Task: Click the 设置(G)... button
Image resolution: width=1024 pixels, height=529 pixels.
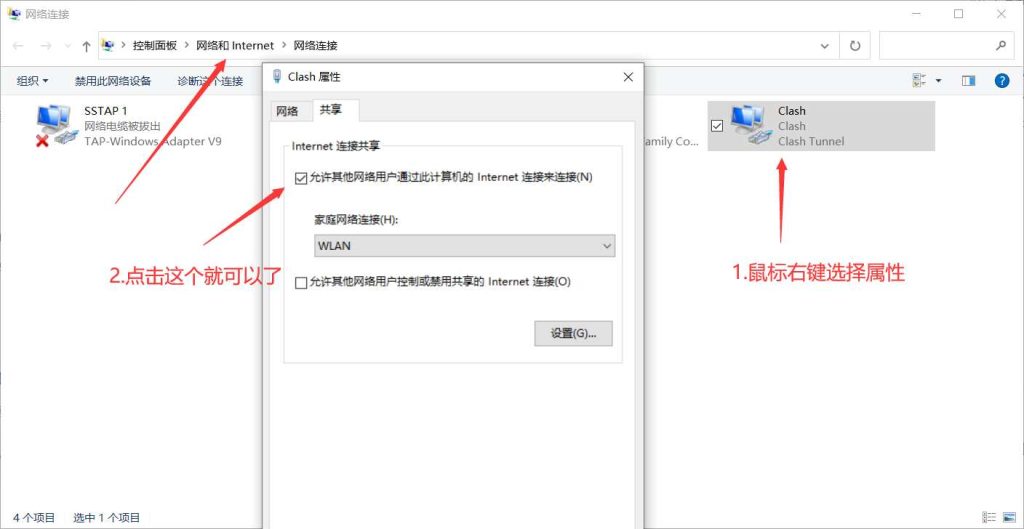Action: click(573, 334)
